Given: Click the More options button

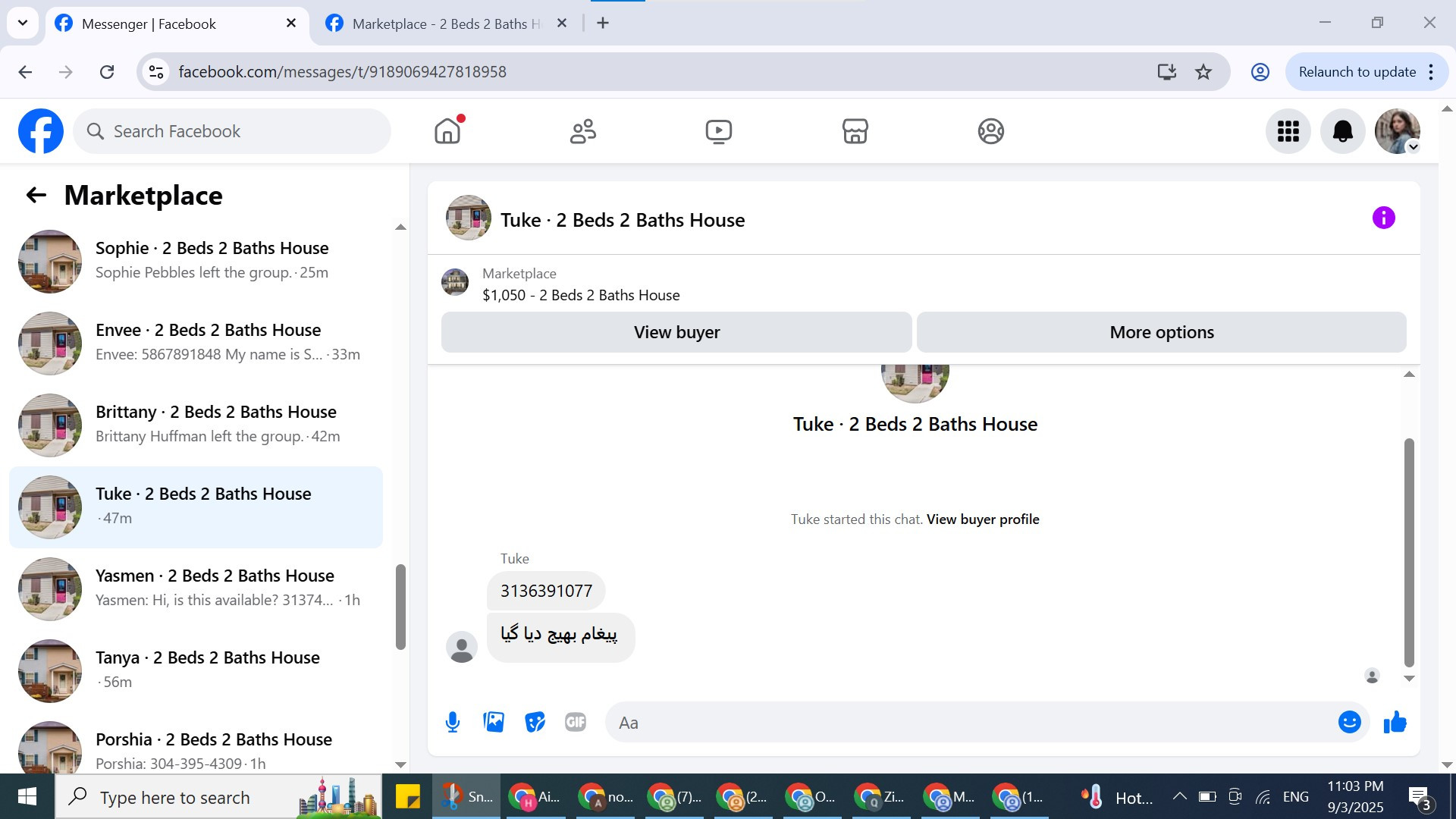Looking at the screenshot, I should [1162, 332].
